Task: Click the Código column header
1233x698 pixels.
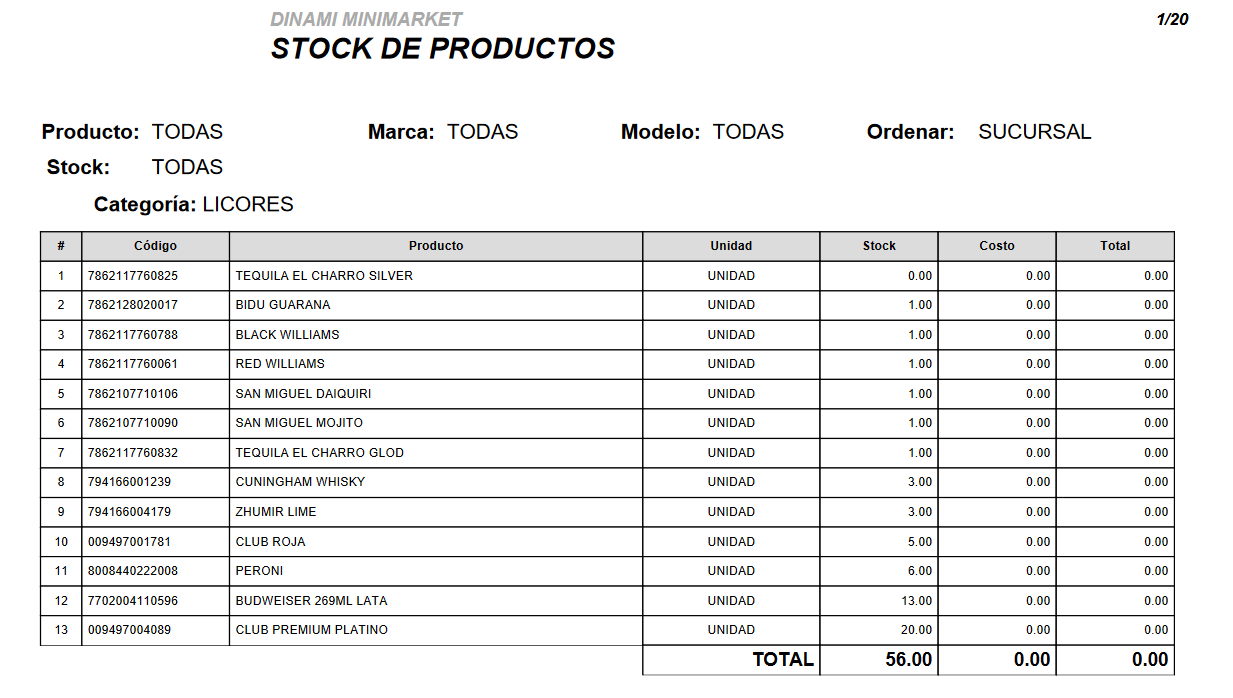Action: 155,246
